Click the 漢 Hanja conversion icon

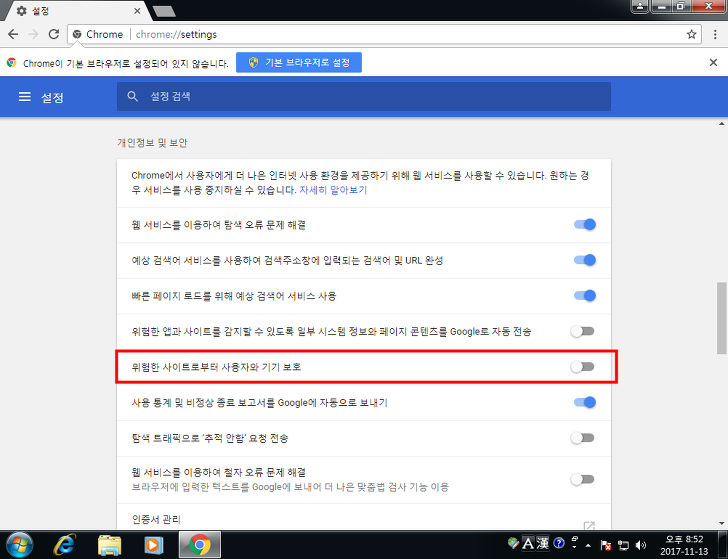pos(542,543)
